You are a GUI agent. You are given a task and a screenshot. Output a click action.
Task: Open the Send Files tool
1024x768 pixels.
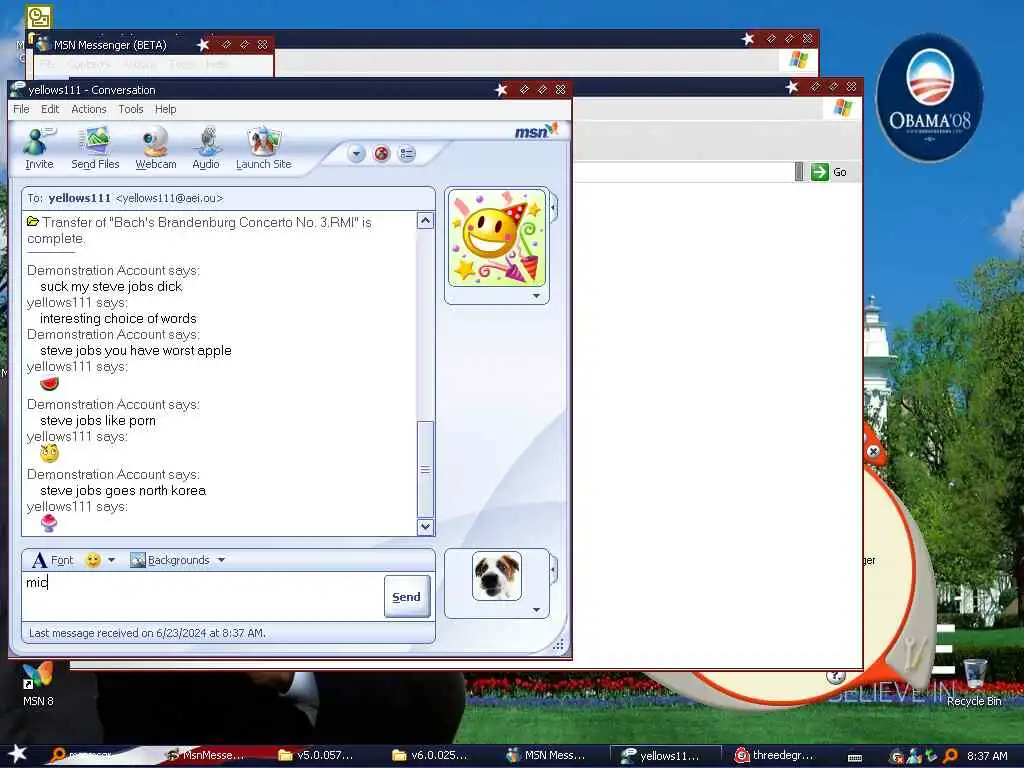(95, 149)
